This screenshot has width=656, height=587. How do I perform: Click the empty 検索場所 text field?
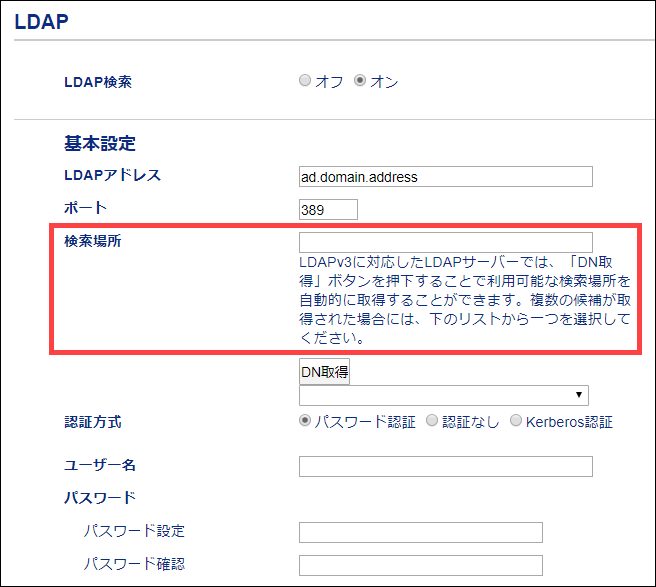point(446,242)
